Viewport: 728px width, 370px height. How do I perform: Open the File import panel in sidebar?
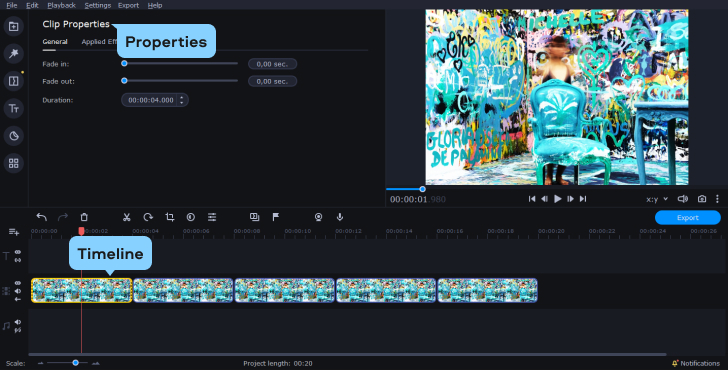[13, 26]
